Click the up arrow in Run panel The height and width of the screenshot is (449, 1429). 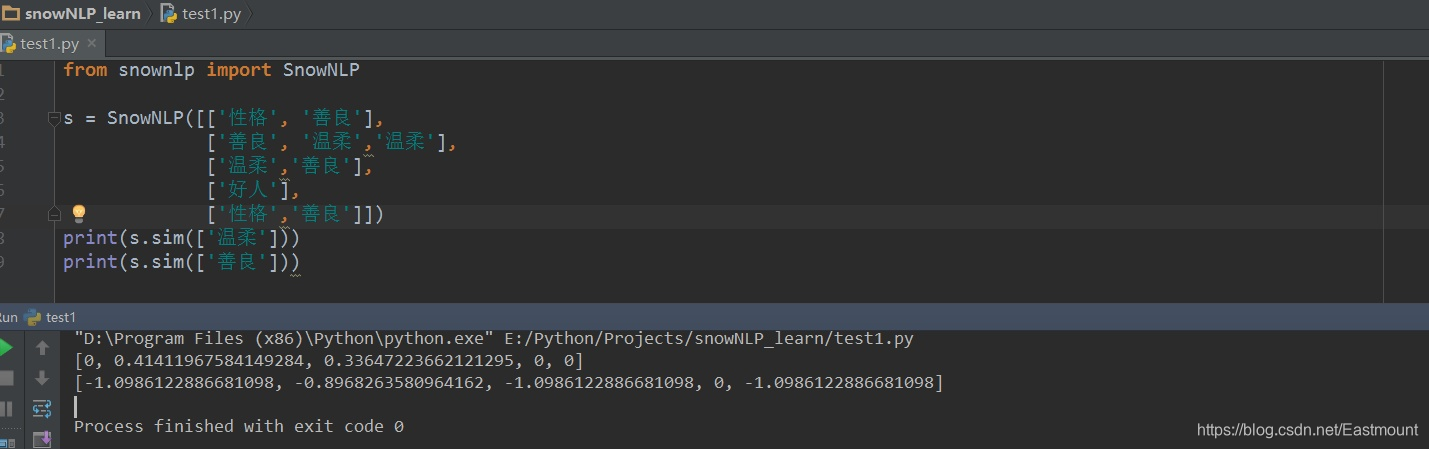coord(42,348)
